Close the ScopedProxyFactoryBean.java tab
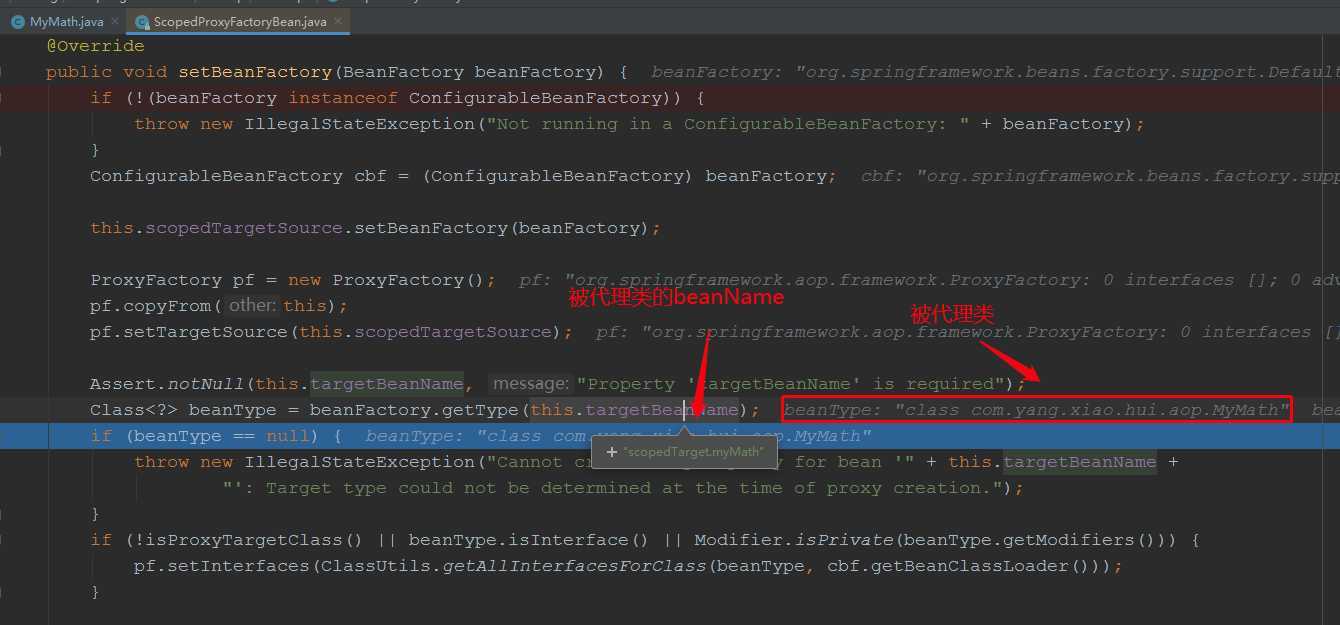 (338, 21)
